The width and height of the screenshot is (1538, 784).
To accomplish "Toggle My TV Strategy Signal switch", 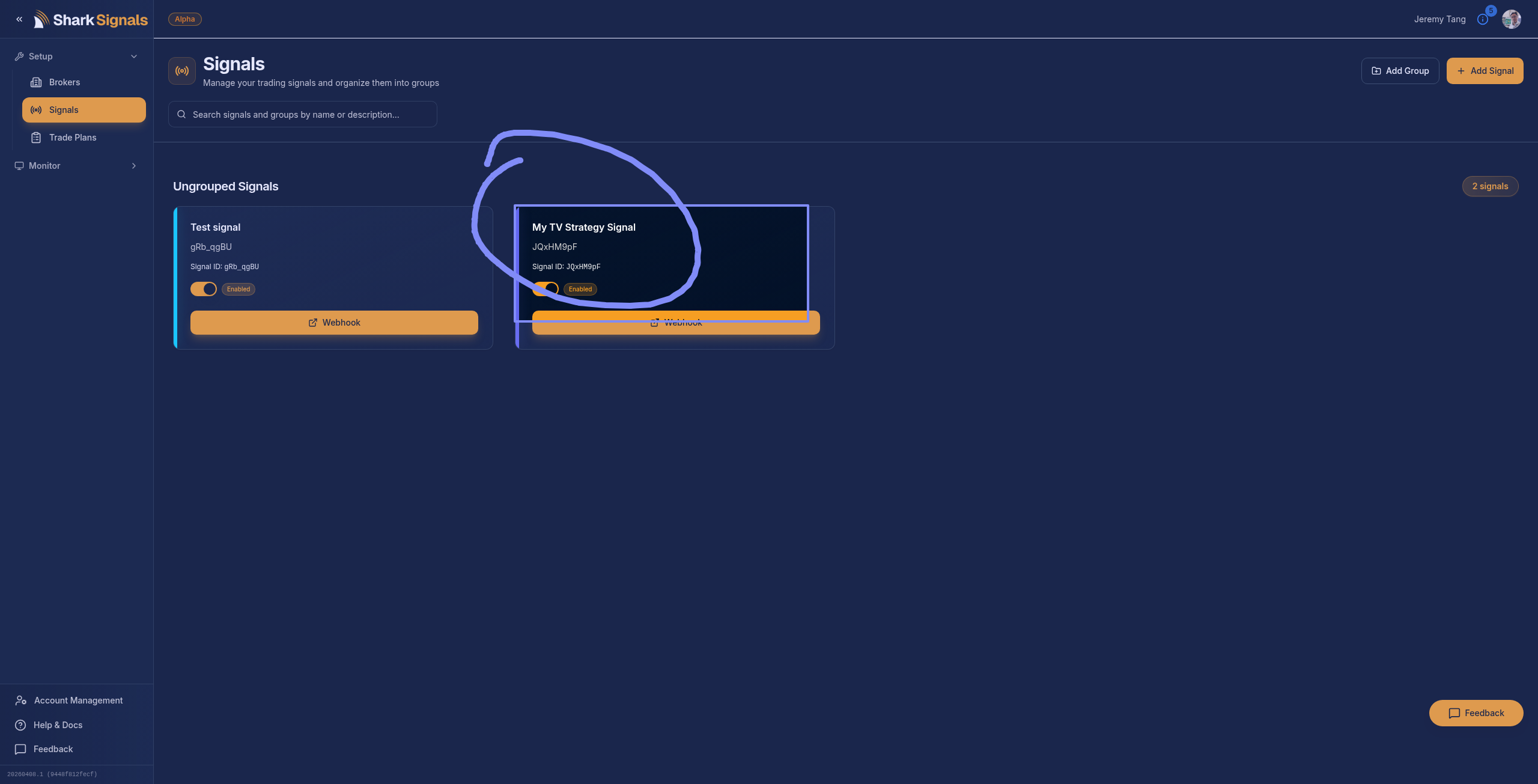I will [x=546, y=289].
